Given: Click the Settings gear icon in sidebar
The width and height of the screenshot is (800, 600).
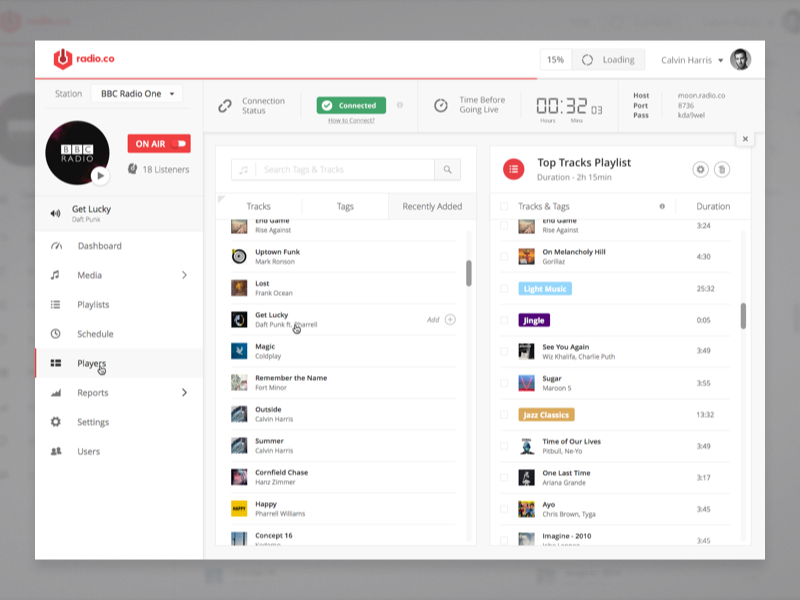Looking at the screenshot, I should [x=56, y=422].
